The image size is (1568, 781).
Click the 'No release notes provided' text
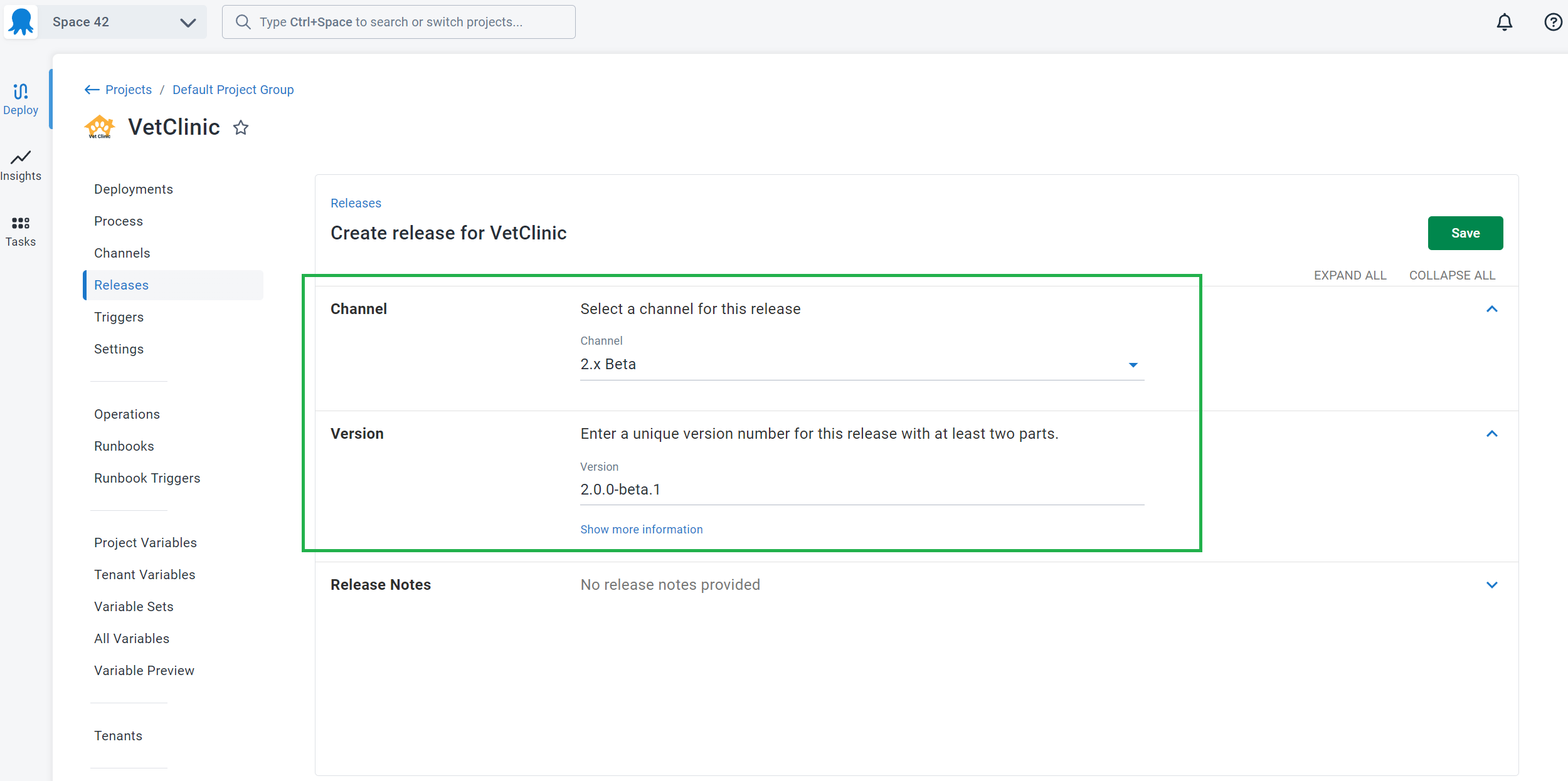tap(670, 585)
